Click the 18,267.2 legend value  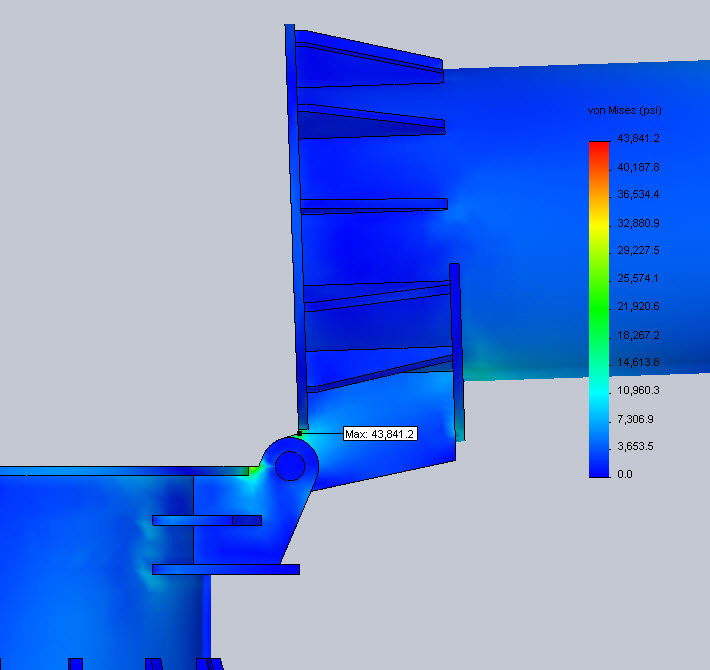[x=638, y=335]
